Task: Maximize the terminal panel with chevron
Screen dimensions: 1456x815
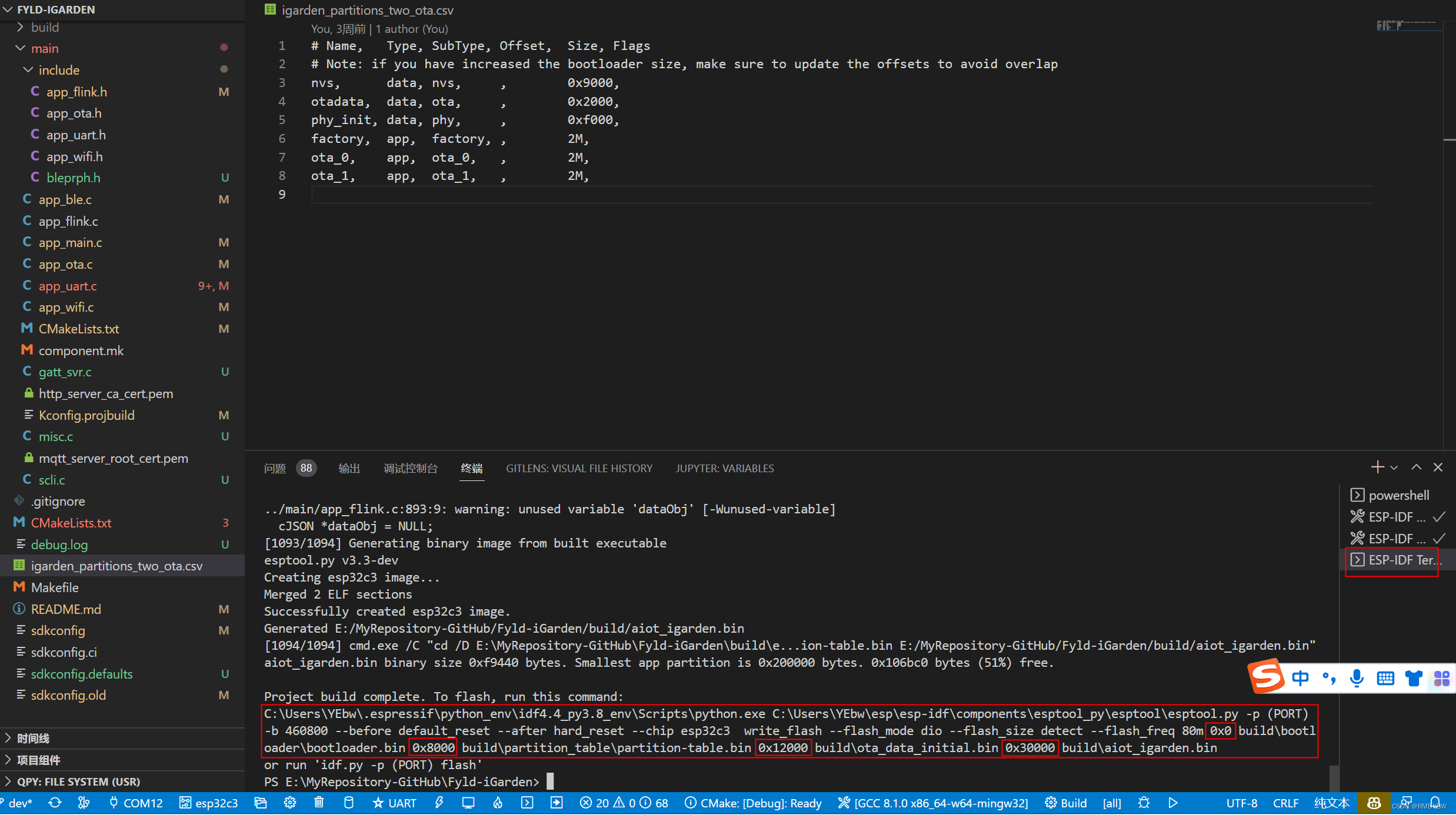Action: click(x=1417, y=467)
